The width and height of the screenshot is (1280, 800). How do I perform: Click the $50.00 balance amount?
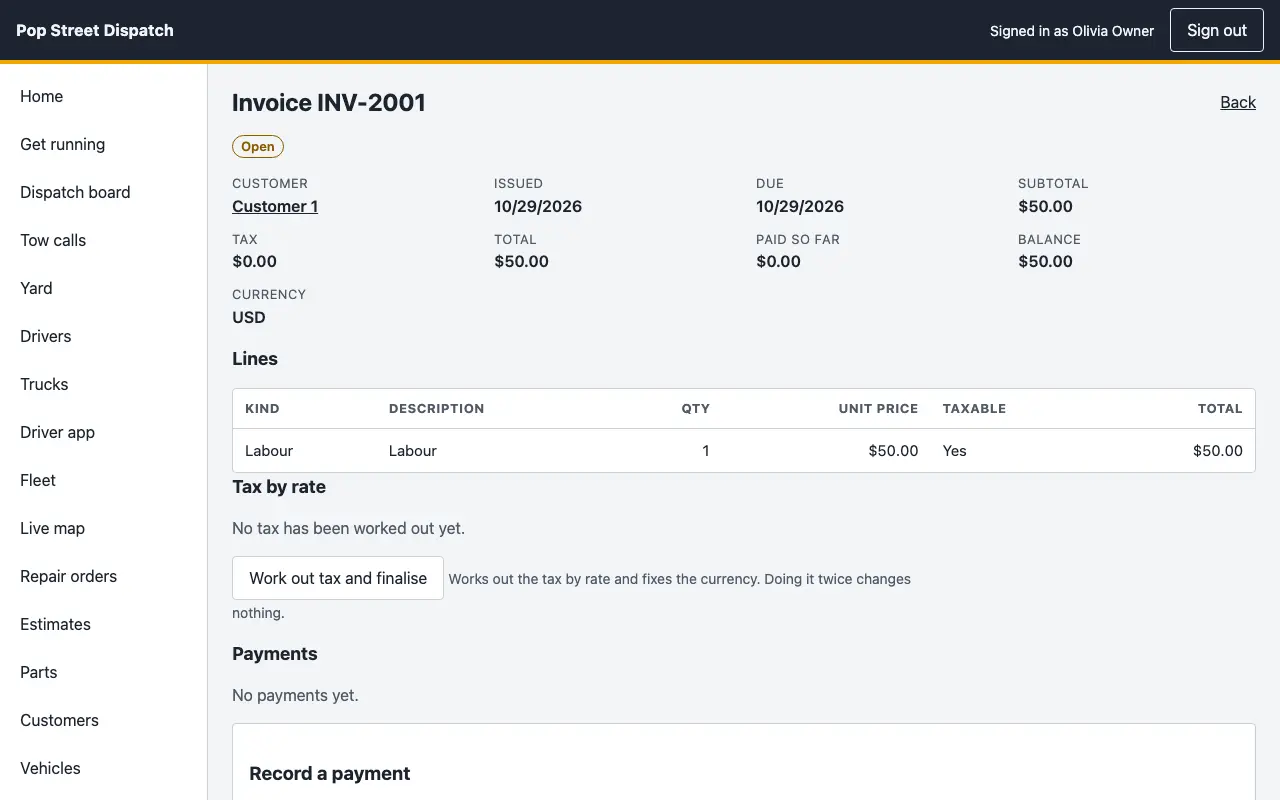1046,262
